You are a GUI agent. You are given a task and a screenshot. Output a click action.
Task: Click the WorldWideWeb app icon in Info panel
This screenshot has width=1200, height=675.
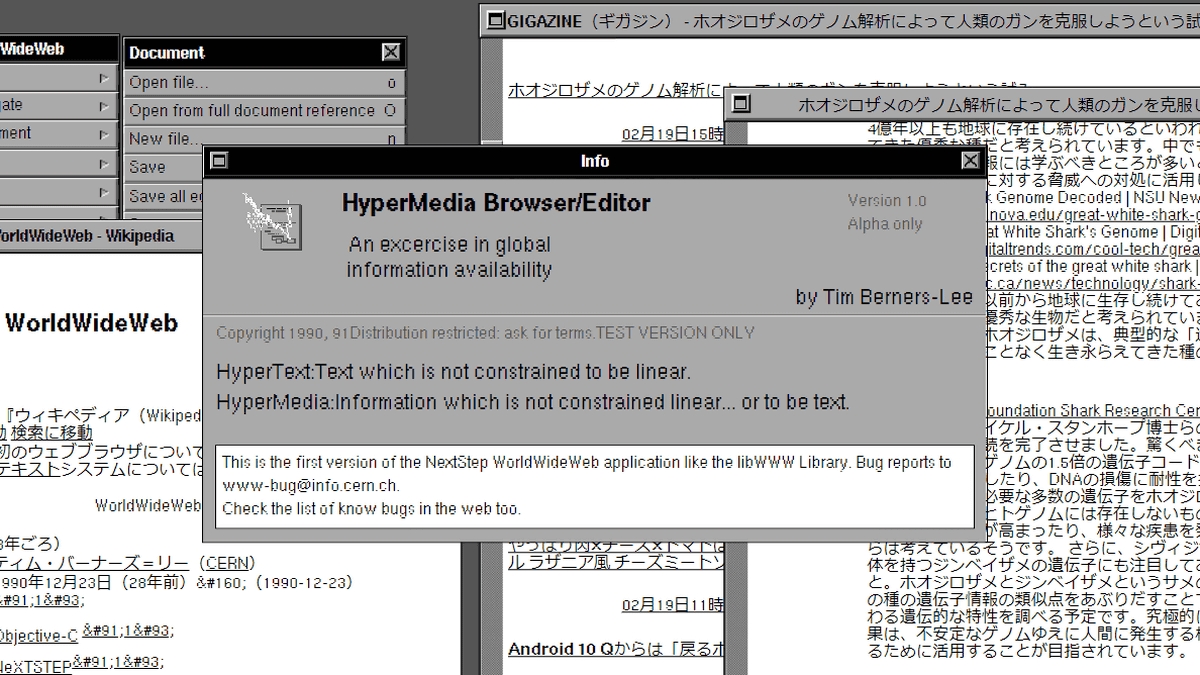(272, 220)
